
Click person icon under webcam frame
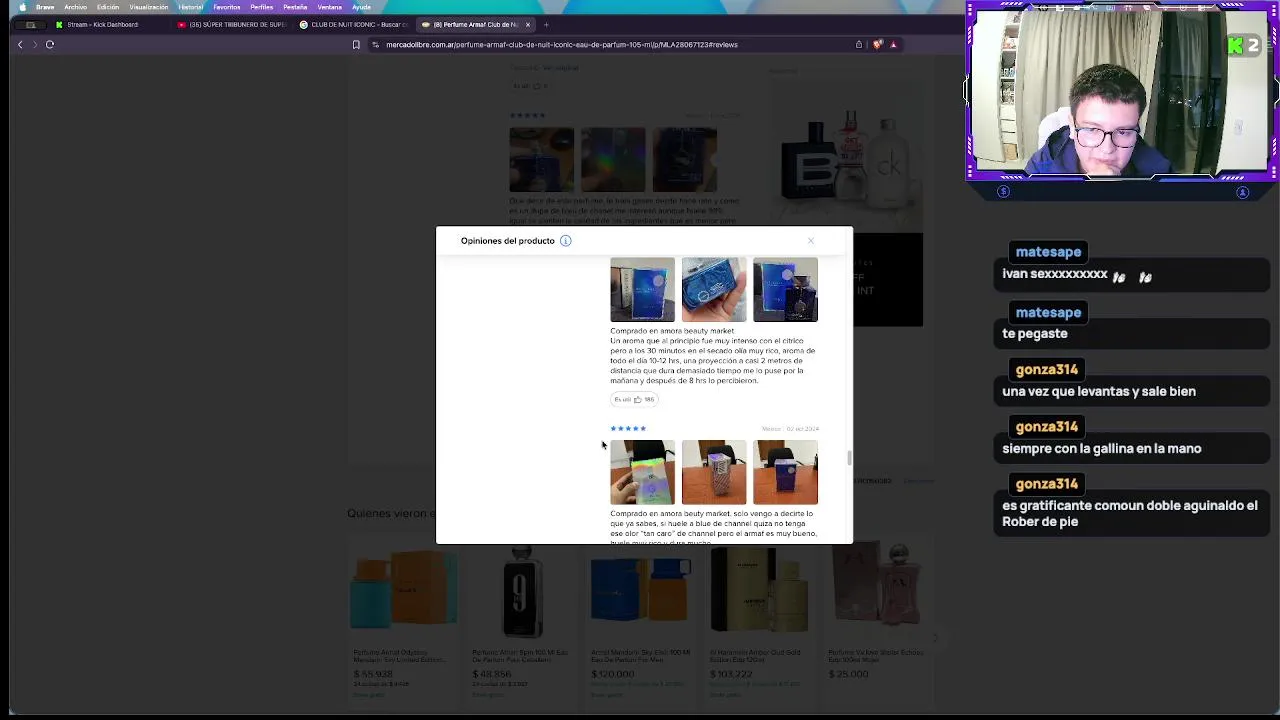[1243, 192]
